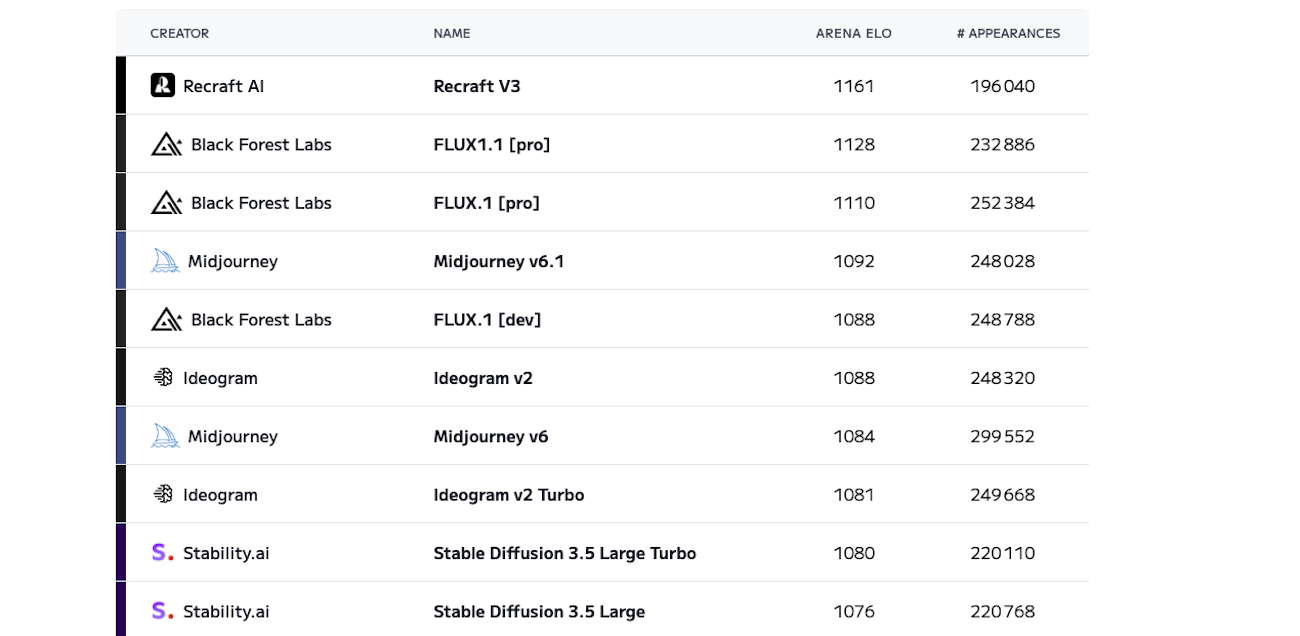Screen dimensions: 1300x636
Task: Select the FLUX1.1 [pro] model name
Action: click(492, 144)
